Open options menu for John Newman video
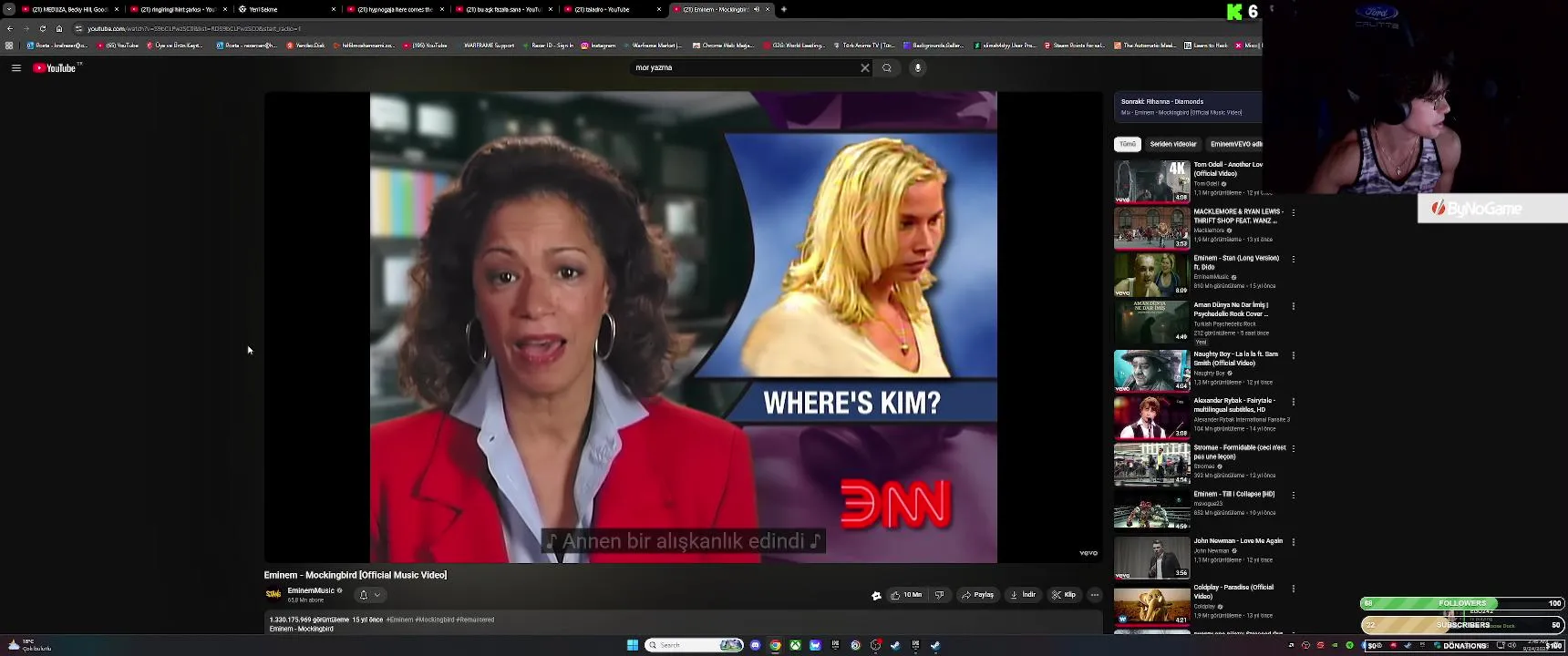Image resolution: width=1568 pixels, height=656 pixels. point(1294,542)
